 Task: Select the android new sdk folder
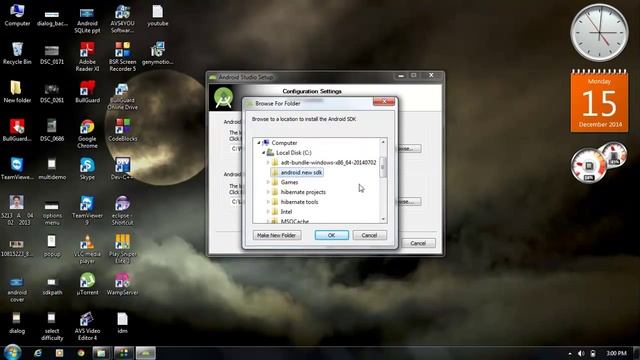click(297, 172)
